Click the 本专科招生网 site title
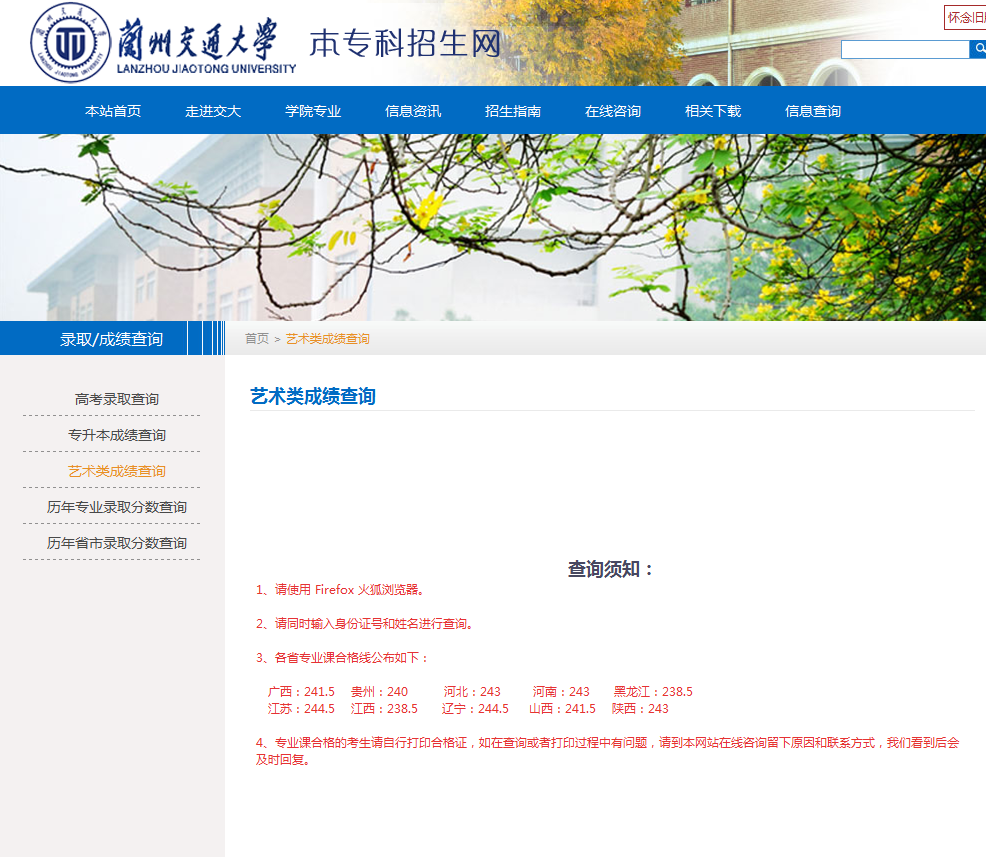 (x=406, y=44)
